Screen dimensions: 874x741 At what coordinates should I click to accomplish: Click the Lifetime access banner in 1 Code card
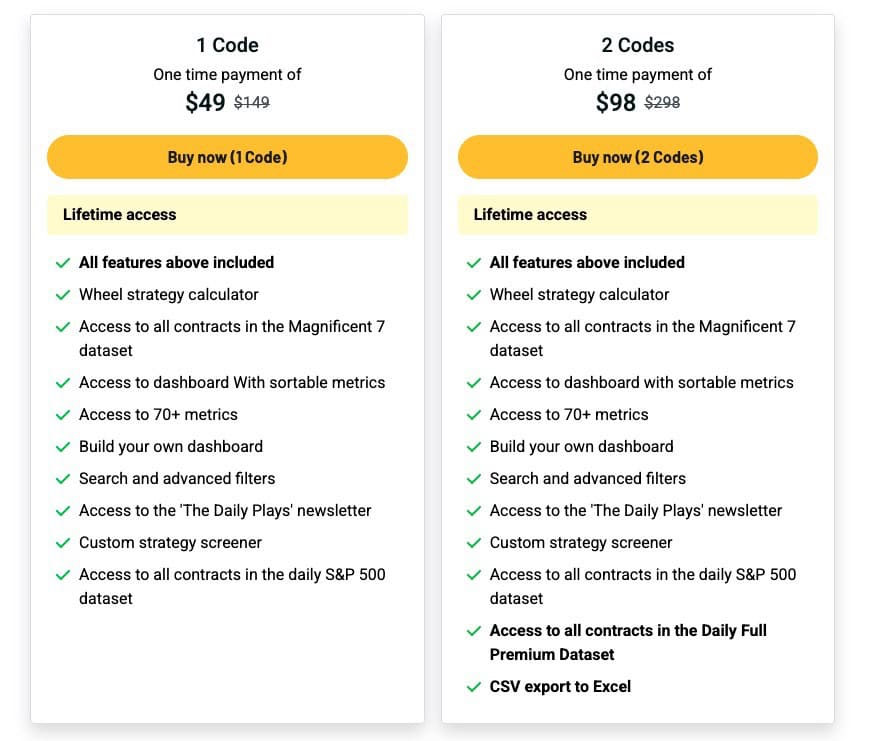pos(227,215)
